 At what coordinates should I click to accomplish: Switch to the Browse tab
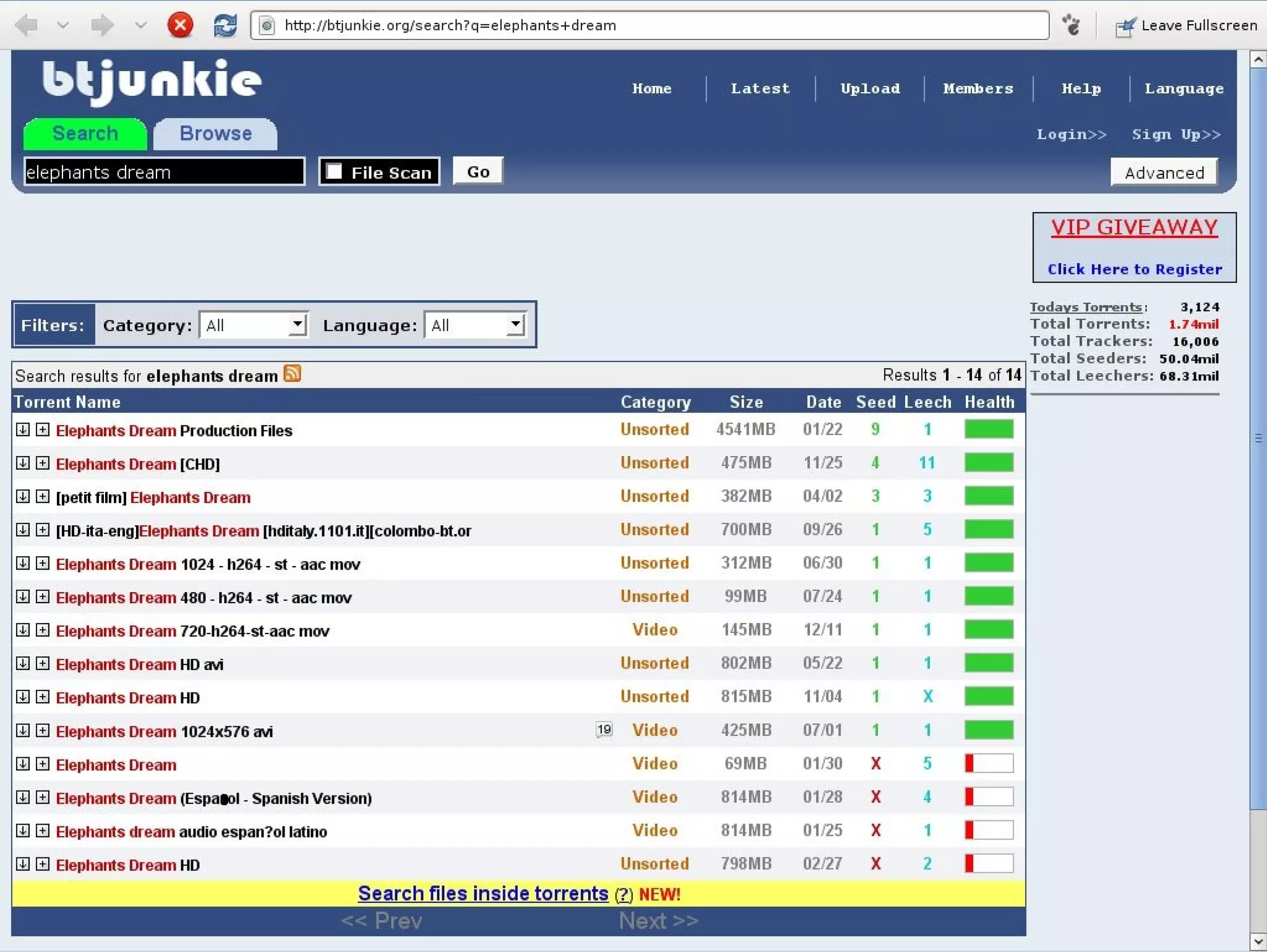(215, 134)
